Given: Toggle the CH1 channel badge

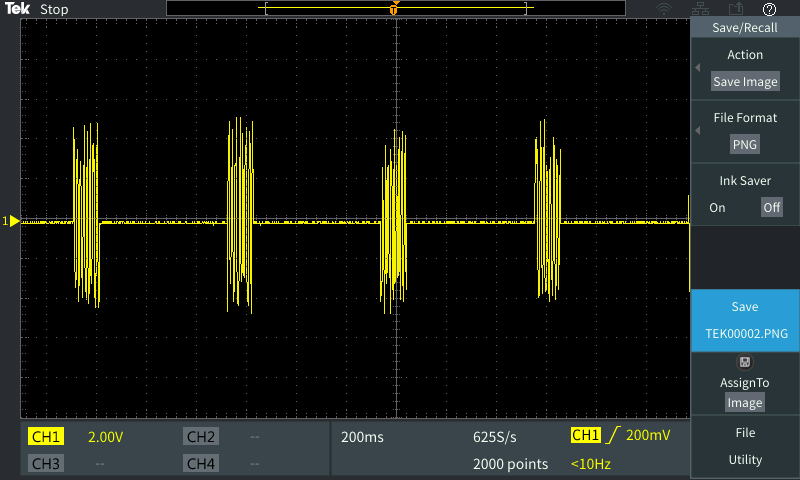Looking at the screenshot, I should tap(45, 437).
